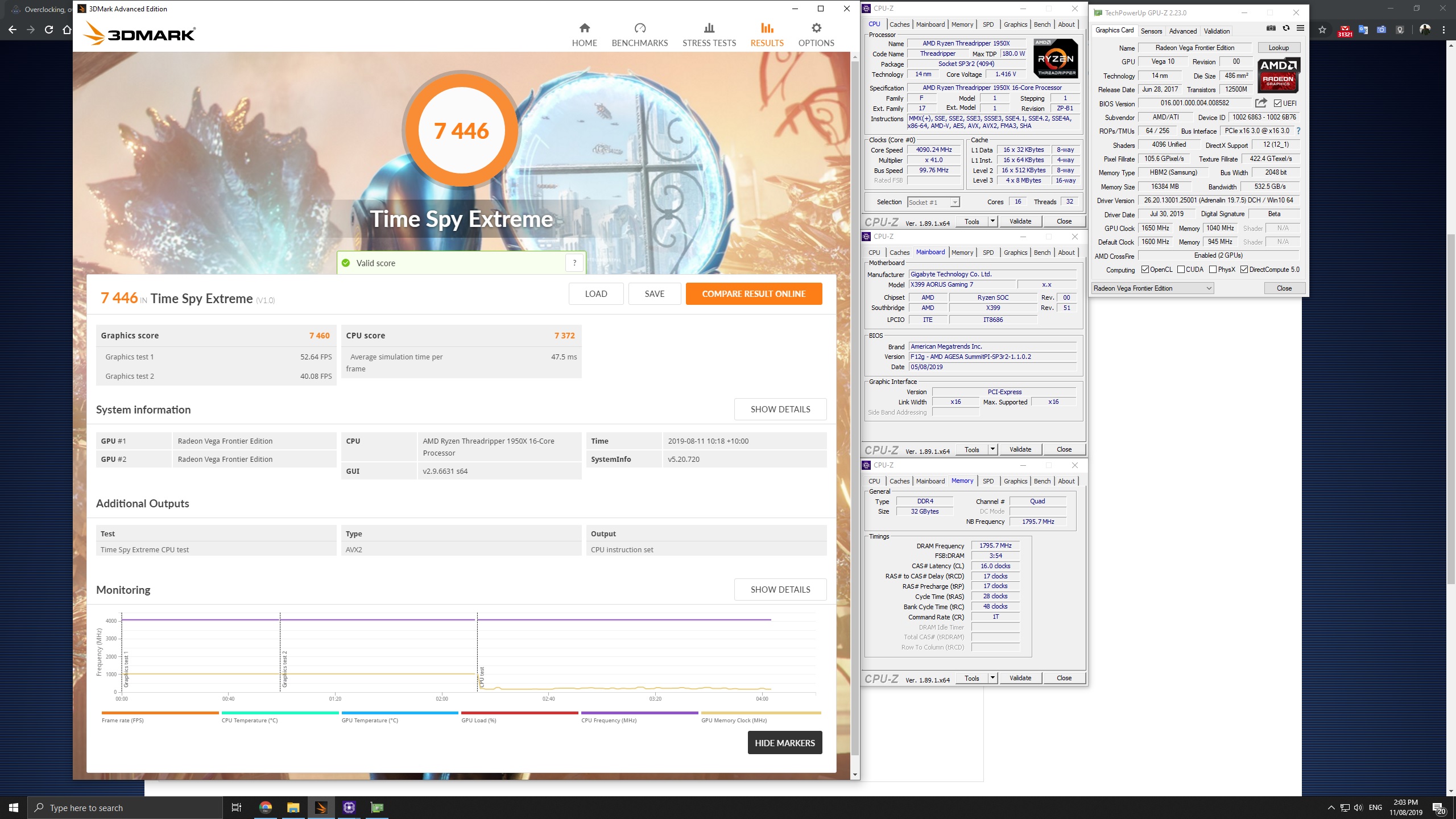The image size is (1456, 819).
Task: Click Validate in the top CPU-Z window
Action: point(1020,221)
